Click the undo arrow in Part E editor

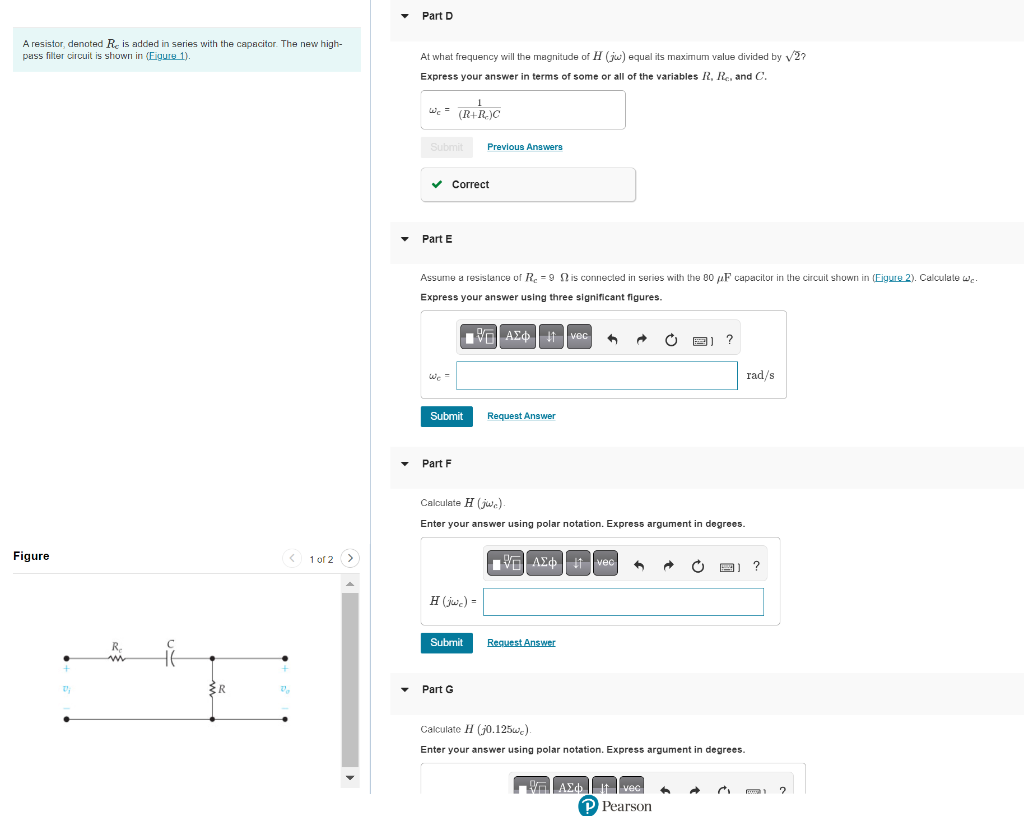(x=612, y=339)
